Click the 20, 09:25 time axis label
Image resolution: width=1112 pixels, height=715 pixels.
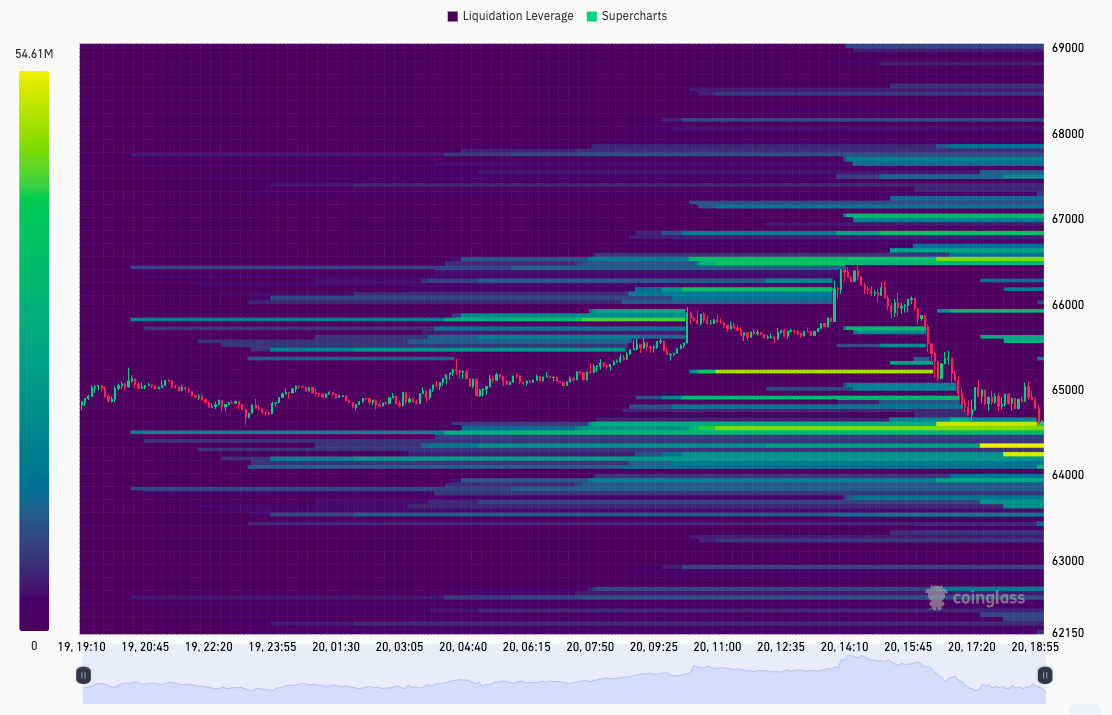(654, 647)
